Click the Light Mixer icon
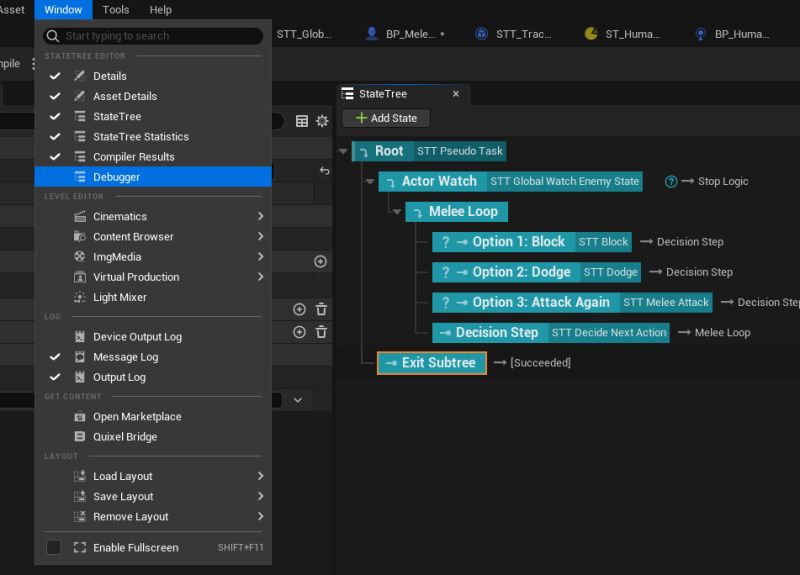 point(80,297)
